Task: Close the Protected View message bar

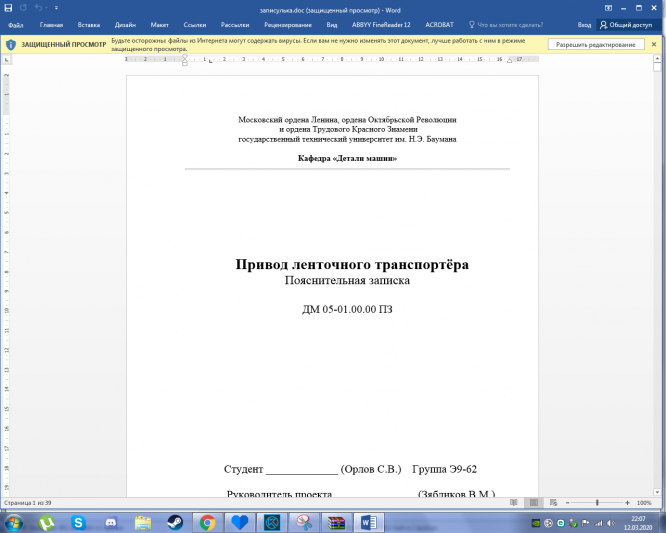Action: click(x=654, y=44)
